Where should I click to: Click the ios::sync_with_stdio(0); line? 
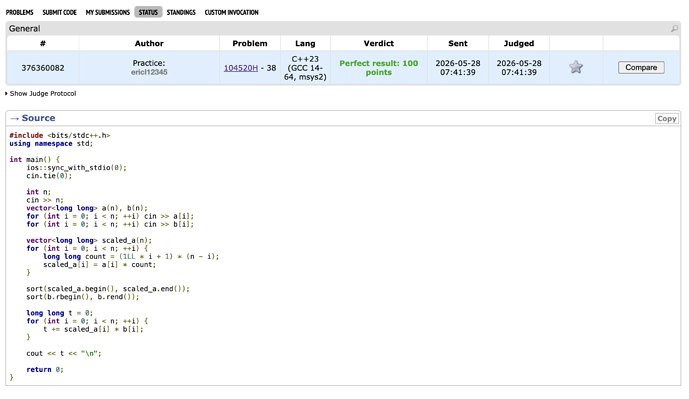[x=76, y=168]
